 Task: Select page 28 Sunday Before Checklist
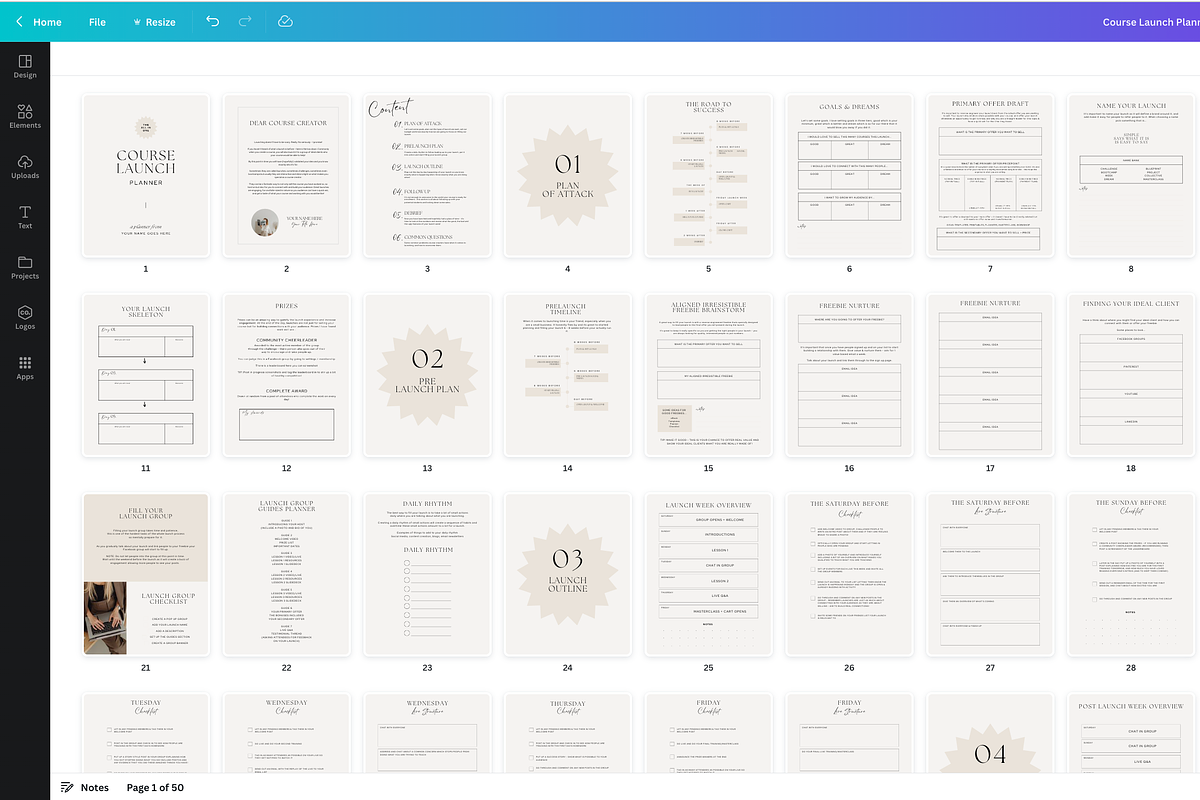pyautogui.click(x=1131, y=575)
